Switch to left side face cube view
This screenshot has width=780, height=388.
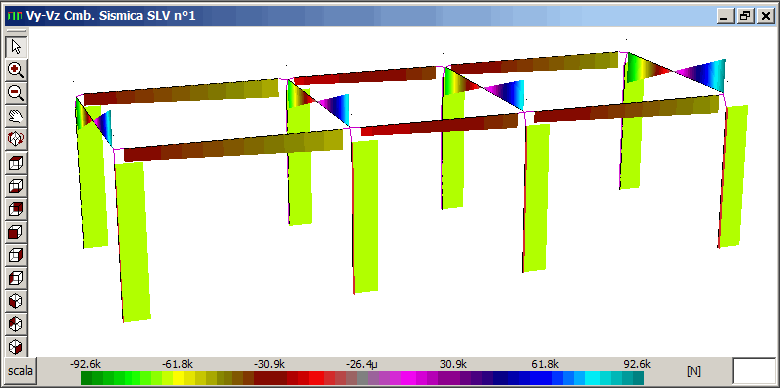[16, 279]
